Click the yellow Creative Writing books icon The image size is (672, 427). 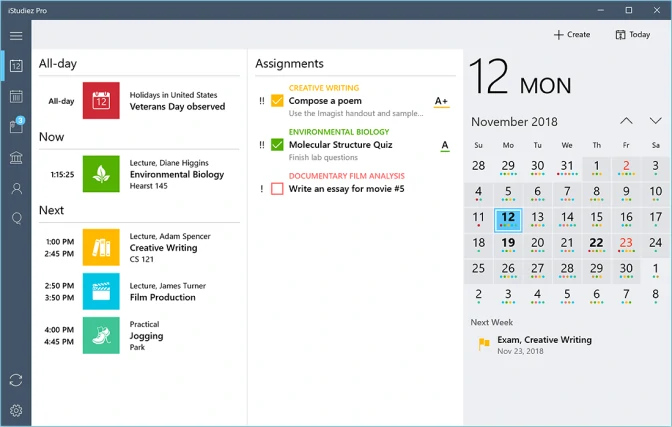coord(101,247)
